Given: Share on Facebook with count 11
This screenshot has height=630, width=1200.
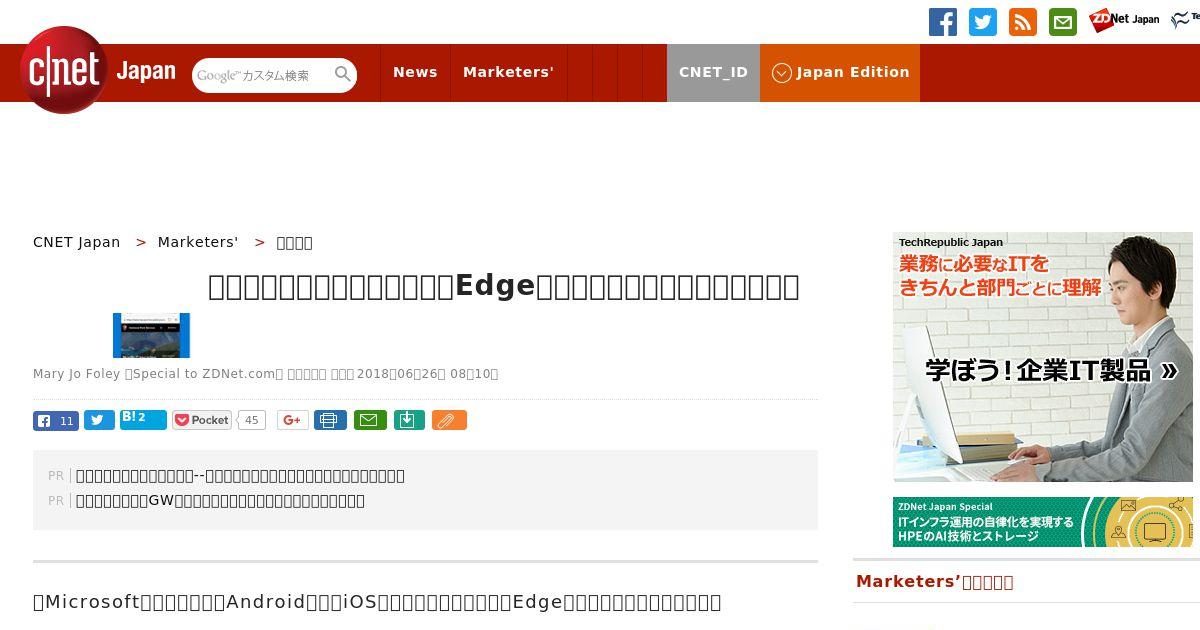Looking at the screenshot, I should coord(56,420).
